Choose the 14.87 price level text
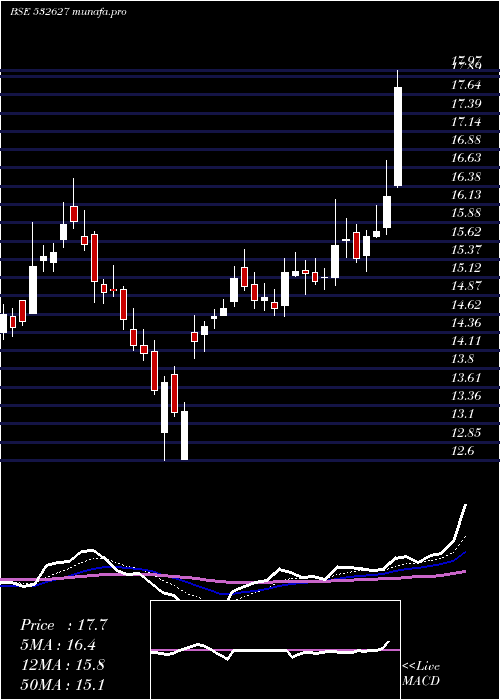Viewport: 500px width, 700px height. point(466,286)
